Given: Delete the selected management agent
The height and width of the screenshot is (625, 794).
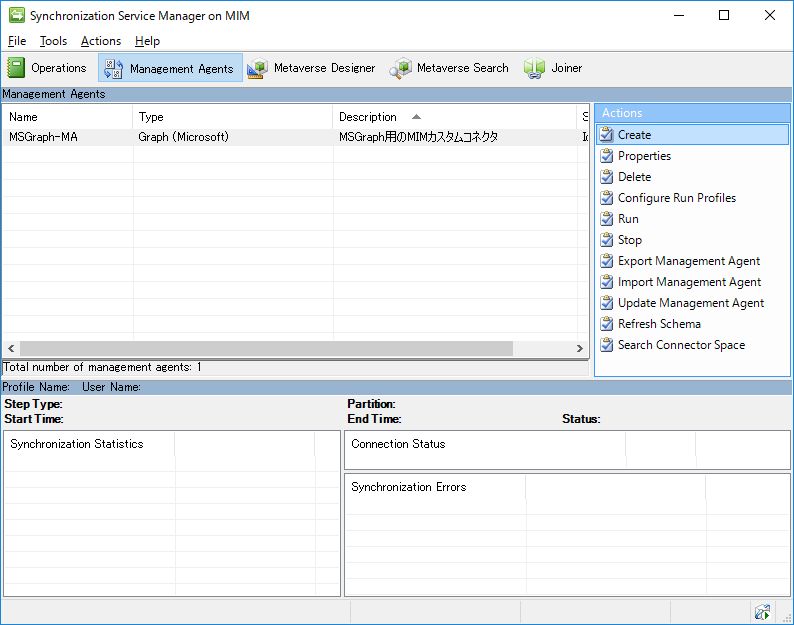Looking at the screenshot, I should [x=634, y=177].
